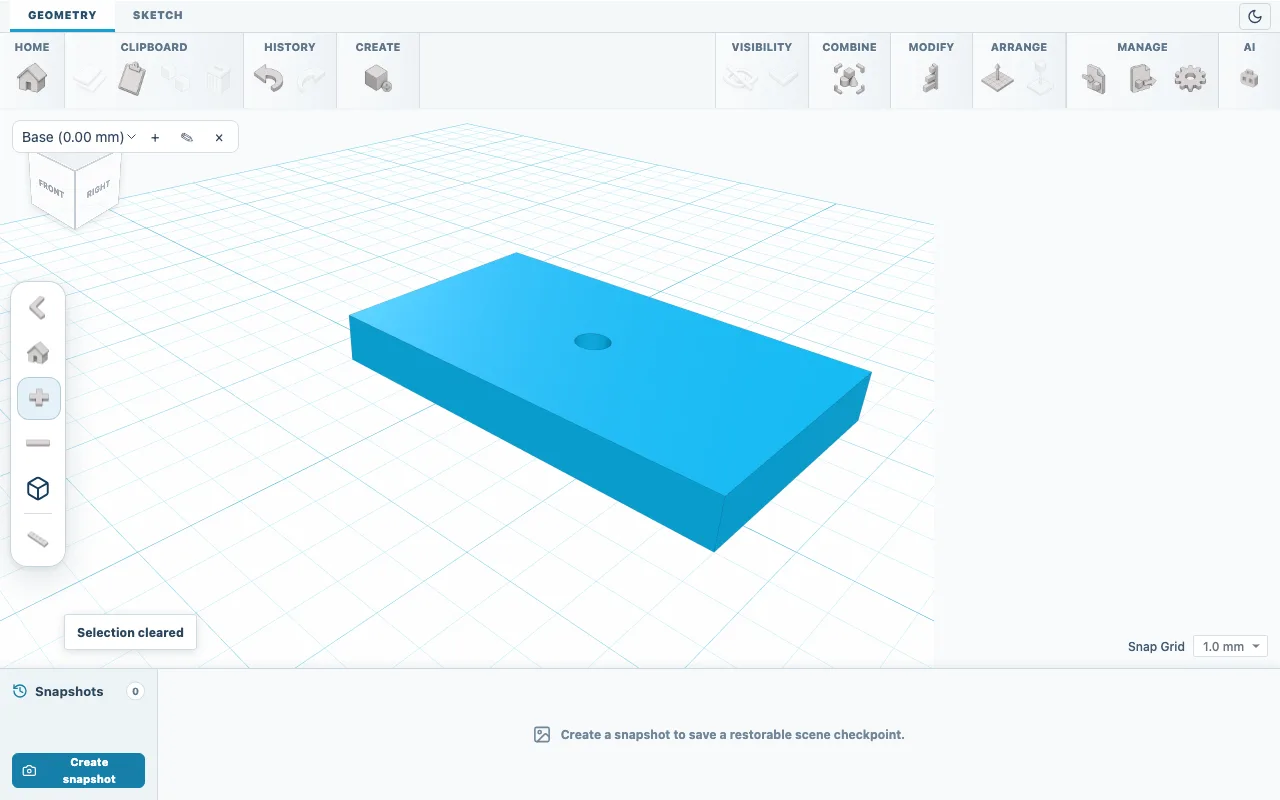The height and width of the screenshot is (800, 1280).
Task: Open the AI assistant robot icon
Action: pyautogui.click(x=1249, y=78)
